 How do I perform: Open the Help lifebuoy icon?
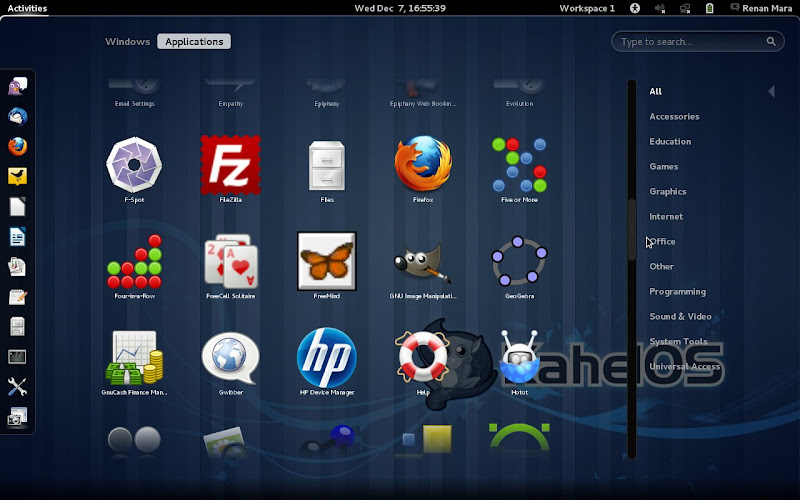click(x=422, y=356)
